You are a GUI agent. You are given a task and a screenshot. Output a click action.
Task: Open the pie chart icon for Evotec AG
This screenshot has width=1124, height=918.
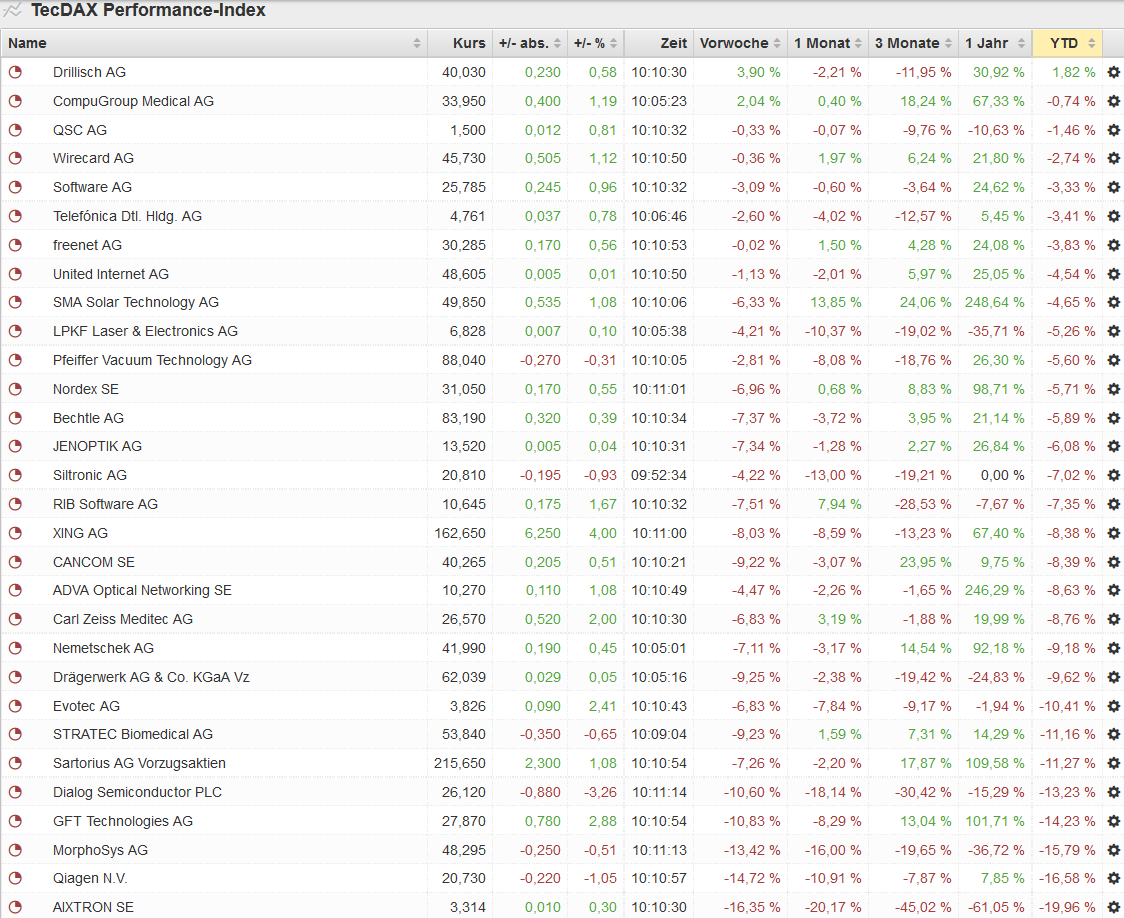(x=15, y=706)
